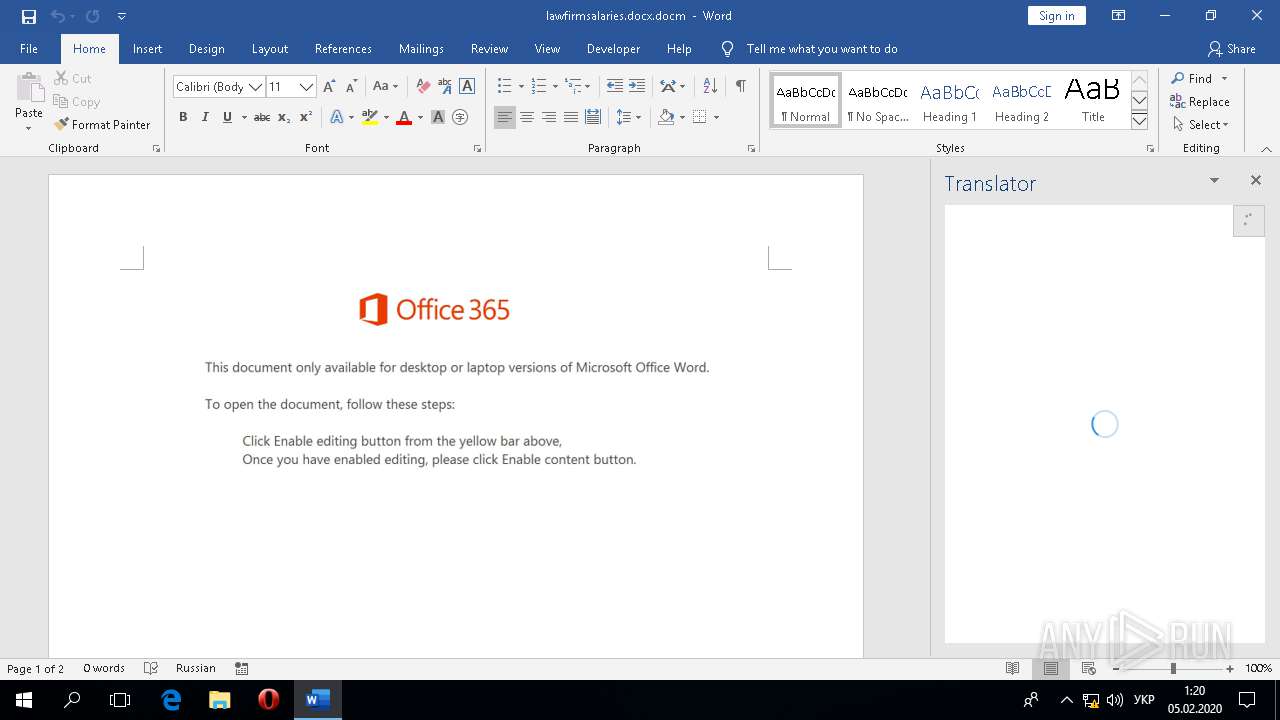
Task: Open the Text Effects tool
Action: pyautogui.click(x=336, y=117)
